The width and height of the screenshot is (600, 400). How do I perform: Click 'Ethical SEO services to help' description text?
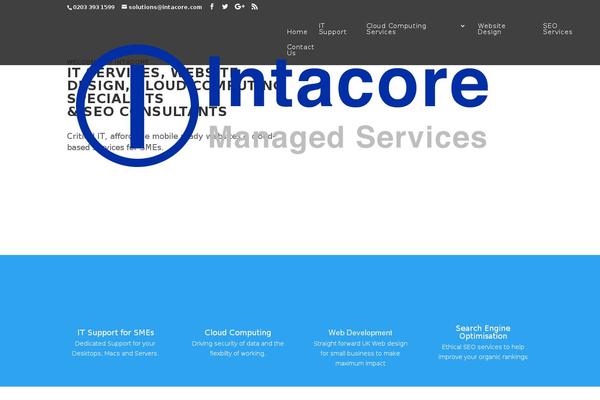click(x=483, y=352)
